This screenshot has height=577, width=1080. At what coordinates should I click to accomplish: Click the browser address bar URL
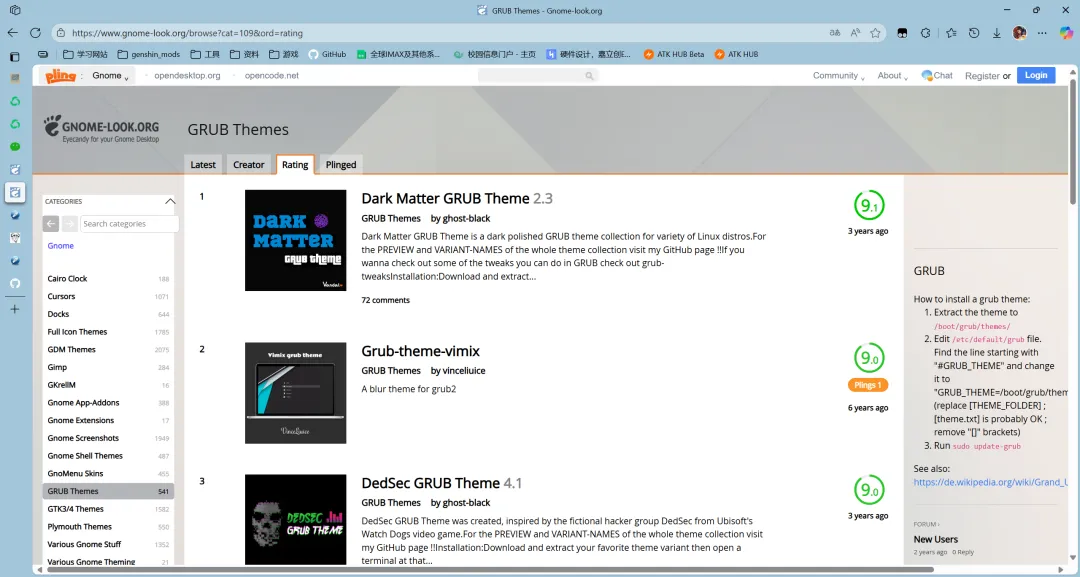click(x=187, y=33)
